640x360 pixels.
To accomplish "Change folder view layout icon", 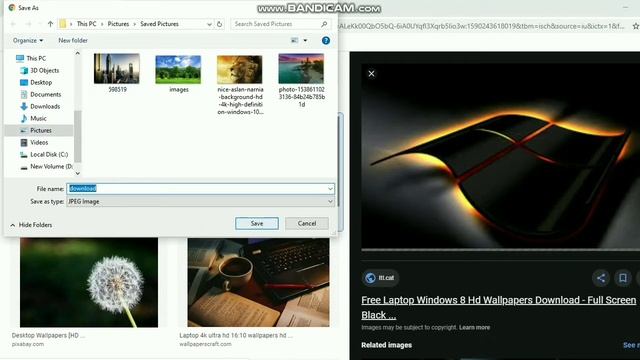I will coord(294,40).
